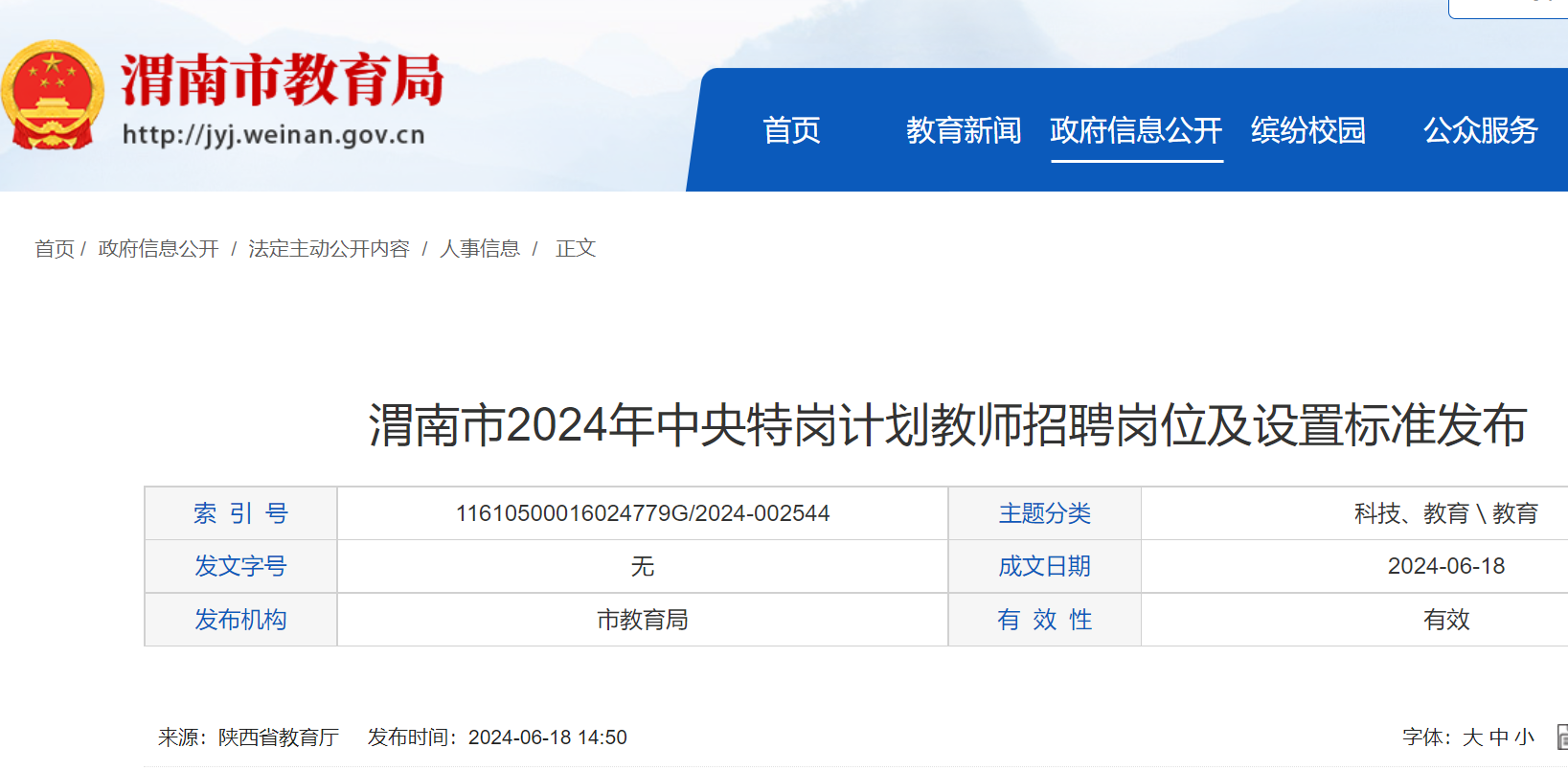The image size is (1568, 771).
Task: Go to 法定主动公开内容 in the breadcrumb
Action: tap(329, 249)
